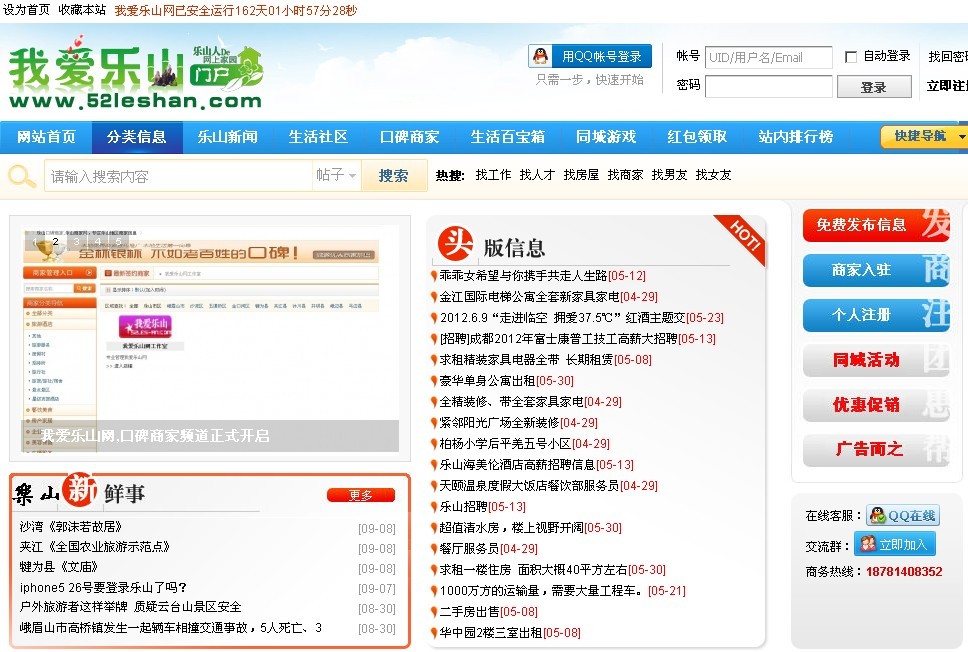
Task: Click hot search link 找工作
Action: (493, 175)
